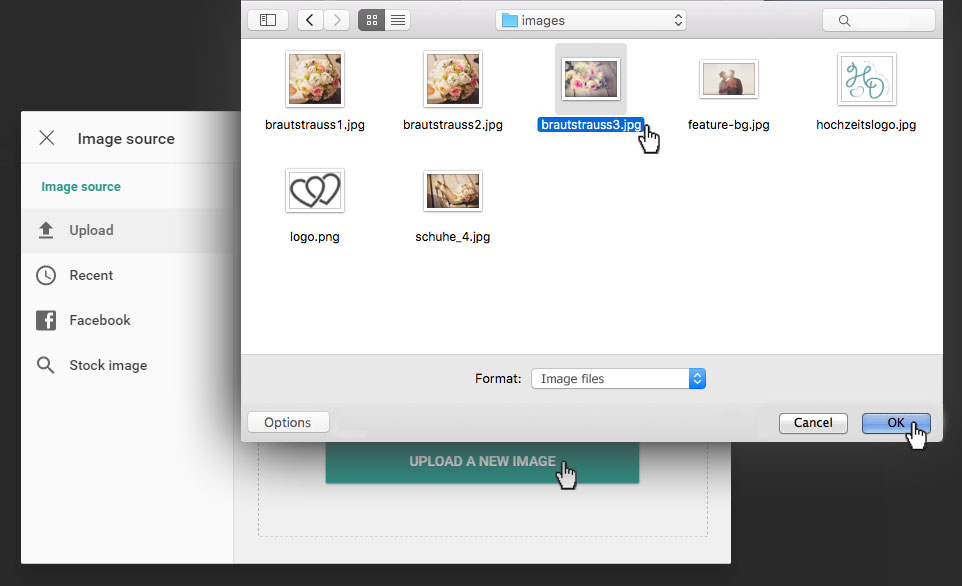Select the brautstrauss1.jpg thumbnail
The width and height of the screenshot is (962, 586).
pos(315,79)
